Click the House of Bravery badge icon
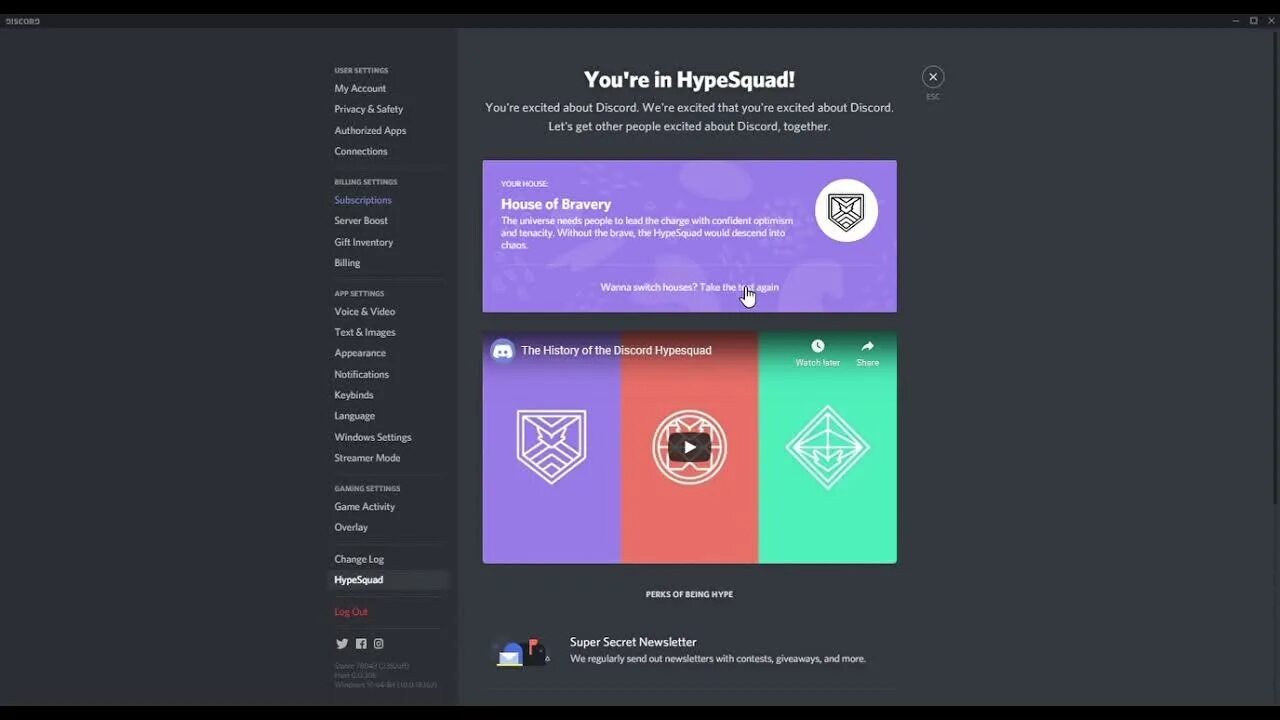Viewport: 1280px width, 720px height. pos(846,211)
